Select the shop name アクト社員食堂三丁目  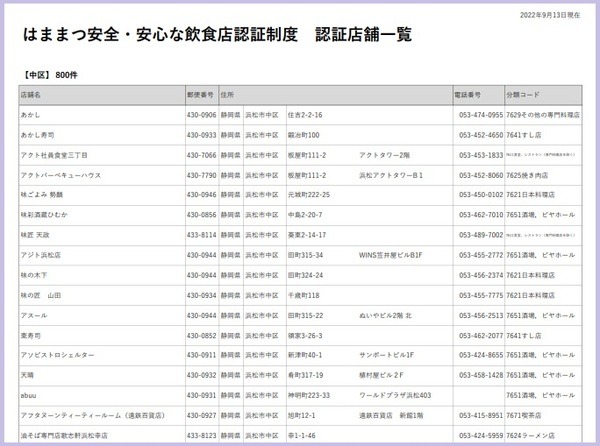54,155
